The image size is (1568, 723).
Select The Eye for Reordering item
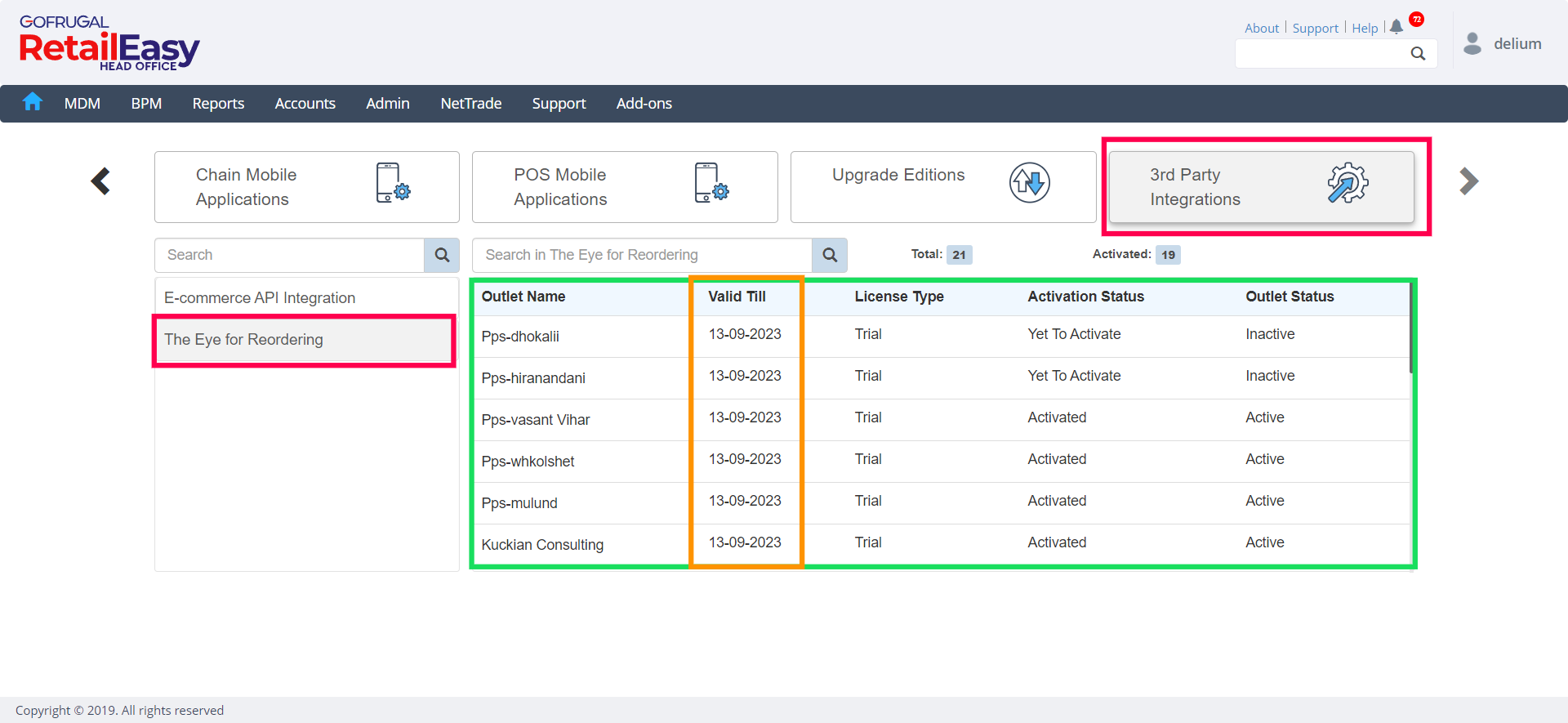[306, 340]
